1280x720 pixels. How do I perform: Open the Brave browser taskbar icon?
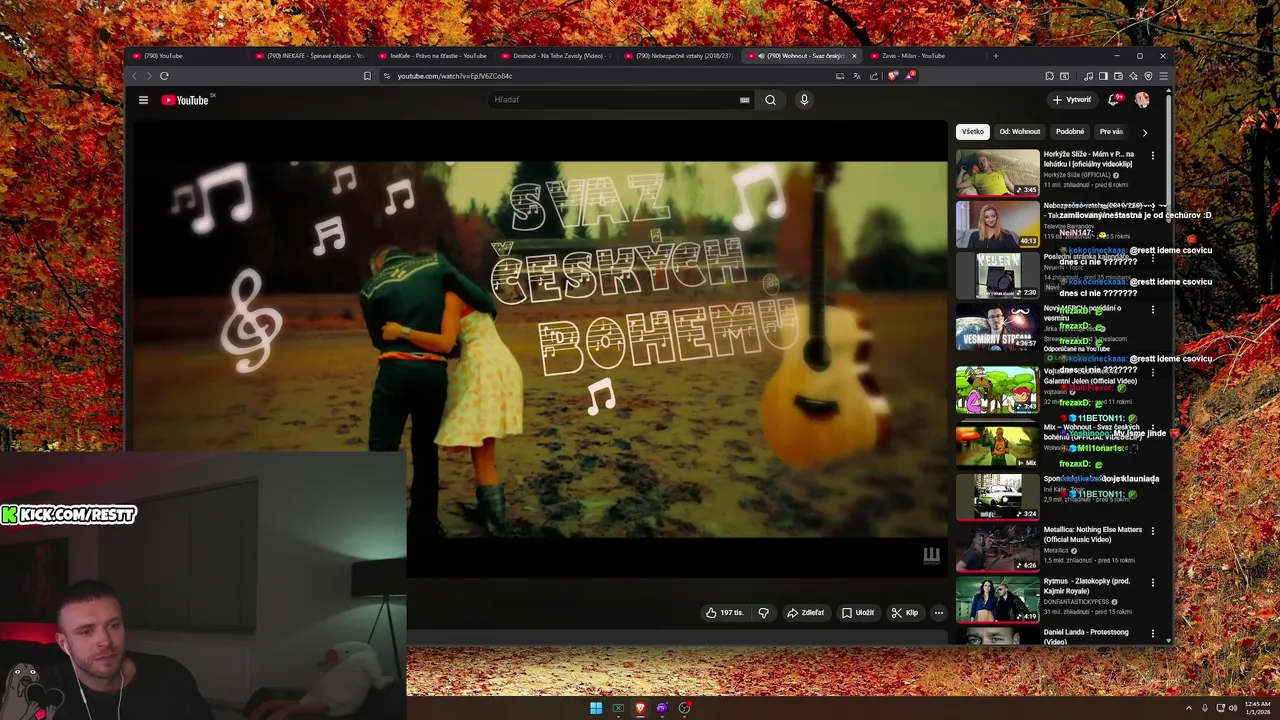point(640,708)
